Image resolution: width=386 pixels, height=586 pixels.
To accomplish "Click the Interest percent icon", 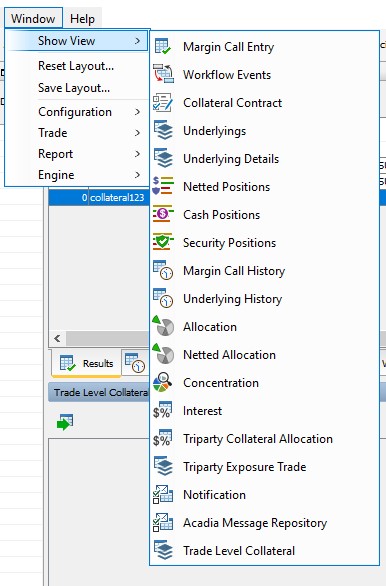I will pyautogui.click(x=163, y=410).
